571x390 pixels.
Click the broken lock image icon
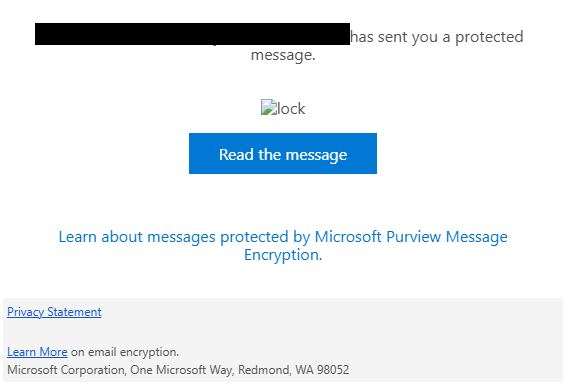click(x=269, y=107)
